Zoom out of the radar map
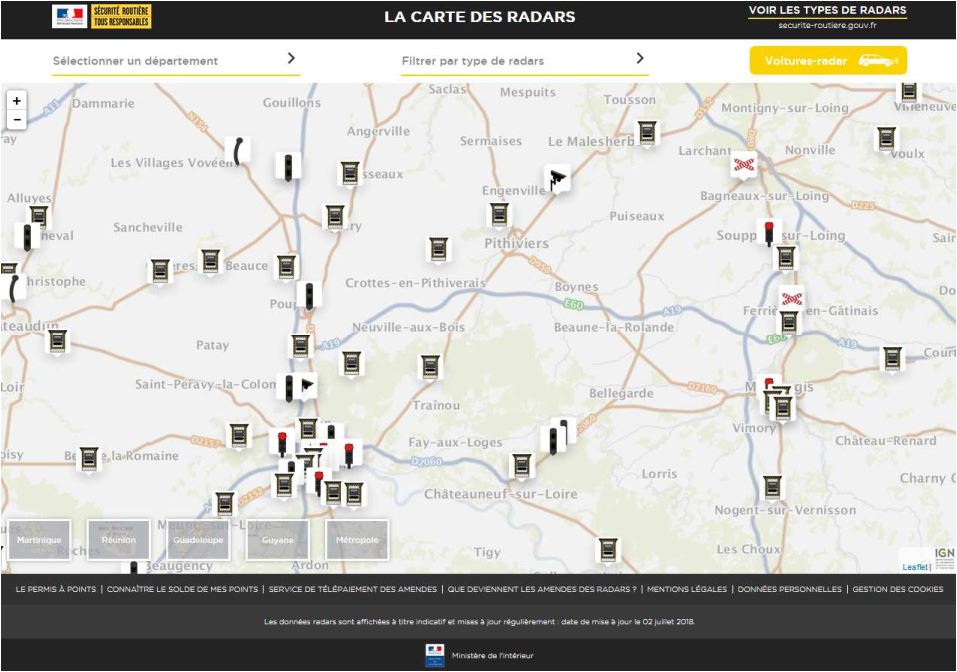The height and width of the screenshot is (672, 957). coord(16,119)
